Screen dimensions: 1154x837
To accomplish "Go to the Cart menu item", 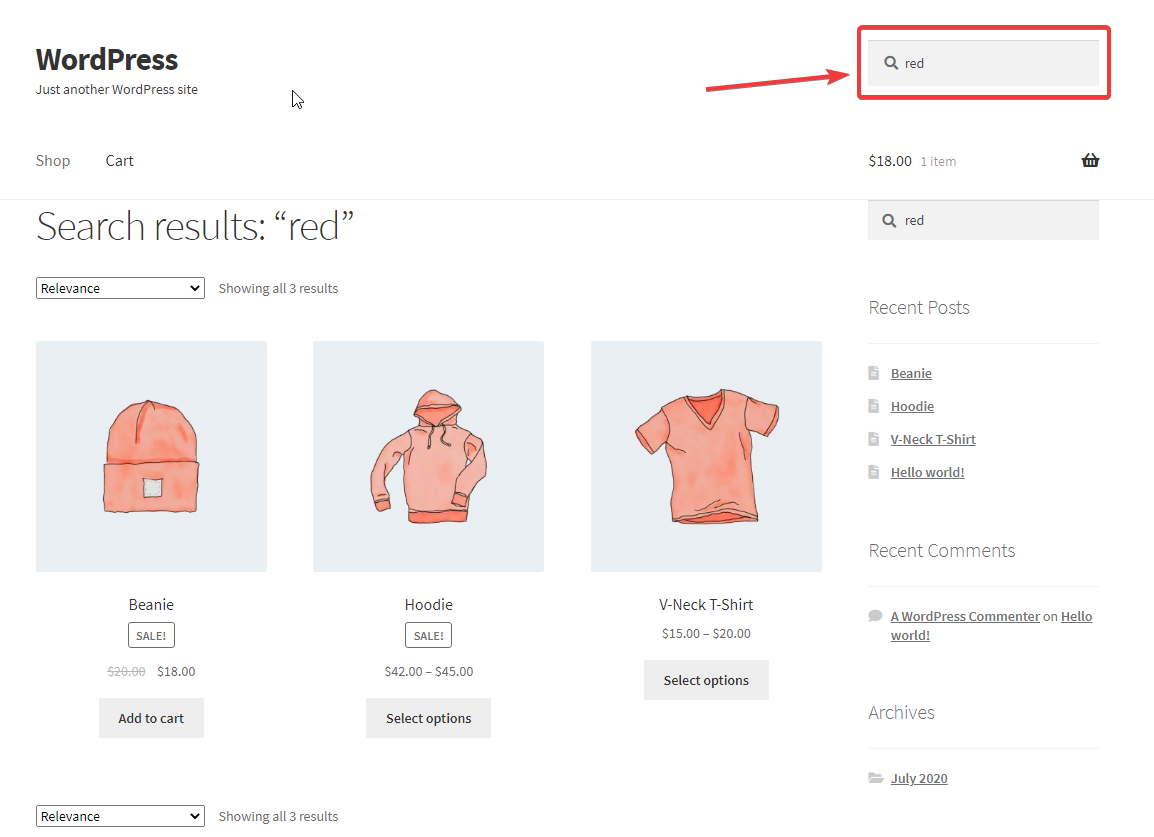I will click(x=119, y=160).
